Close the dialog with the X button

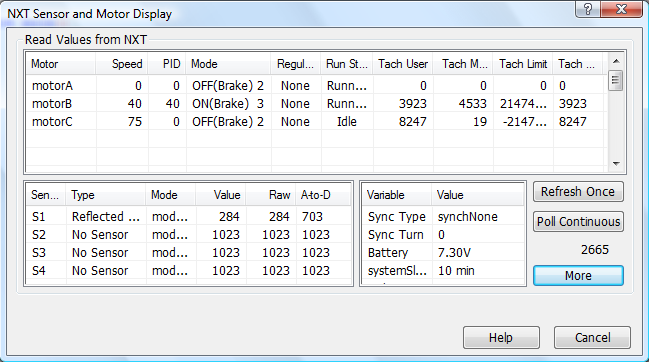pos(621,9)
